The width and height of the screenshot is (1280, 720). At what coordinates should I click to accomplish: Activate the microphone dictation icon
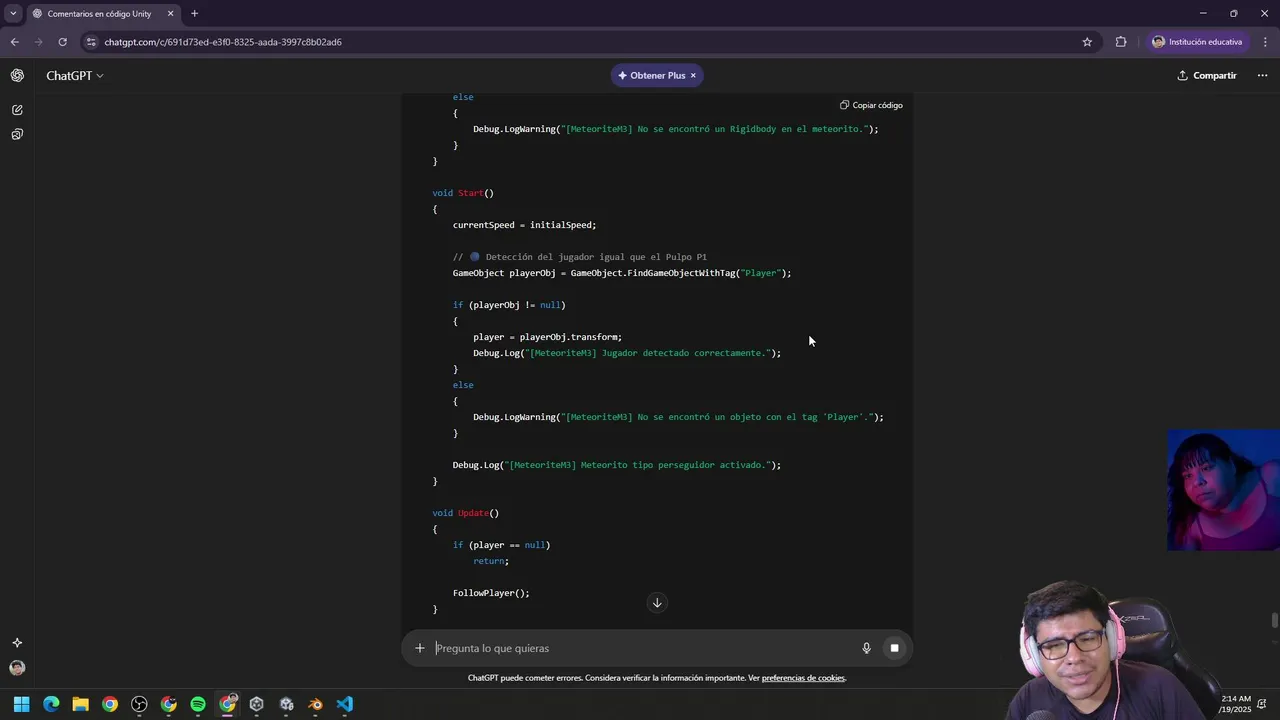click(866, 648)
